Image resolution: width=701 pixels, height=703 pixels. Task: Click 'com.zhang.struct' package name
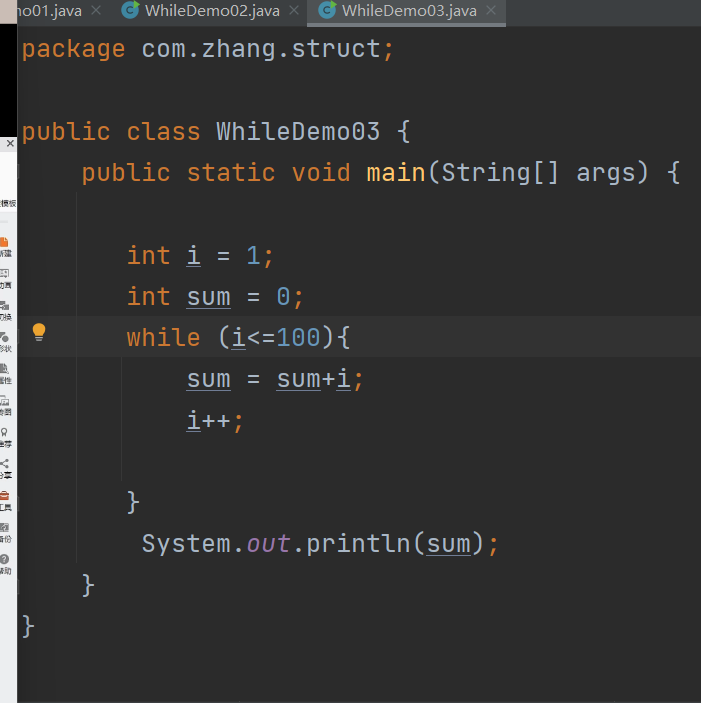[x=261, y=48]
